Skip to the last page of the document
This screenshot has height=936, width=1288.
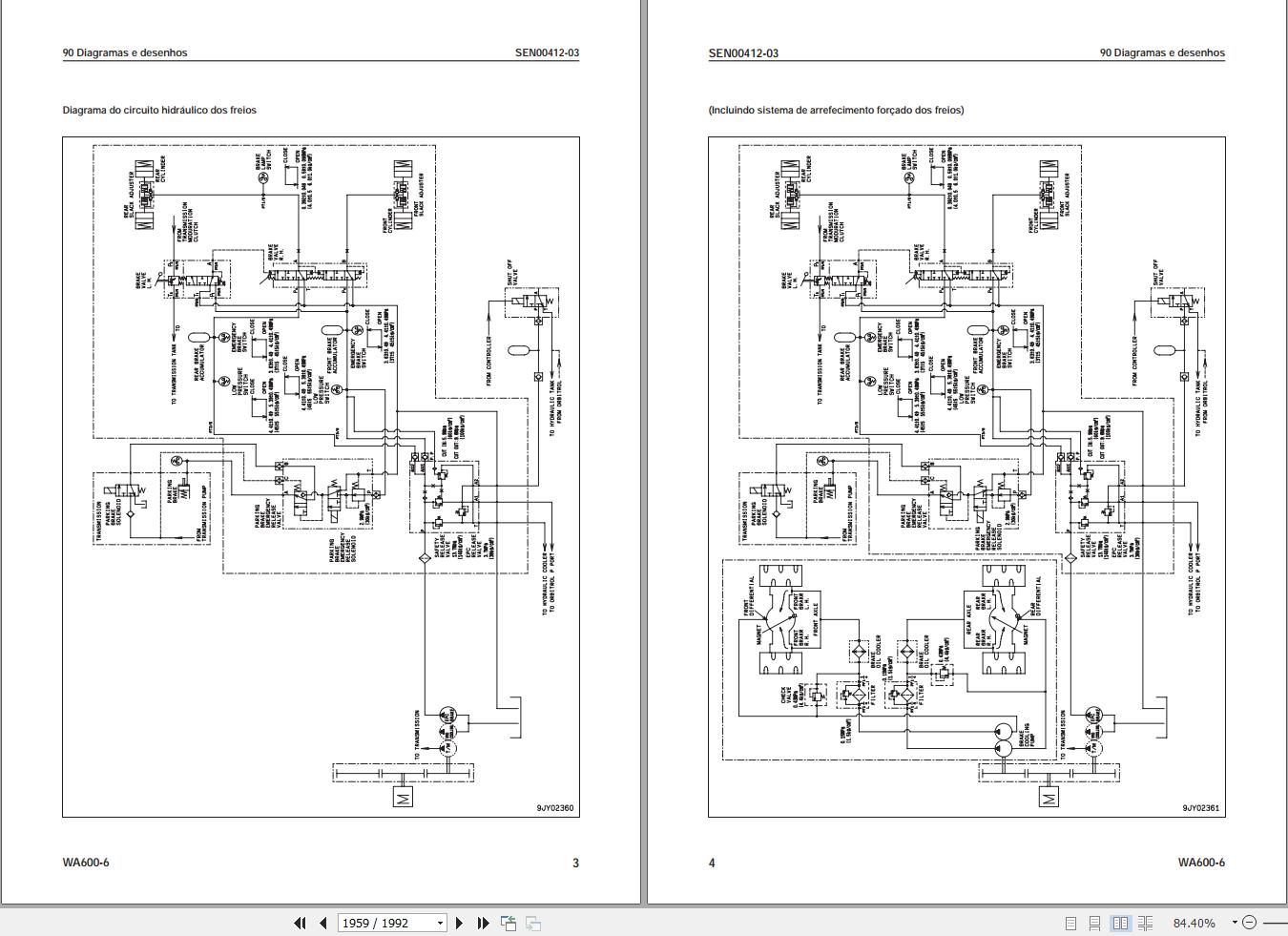483,923
